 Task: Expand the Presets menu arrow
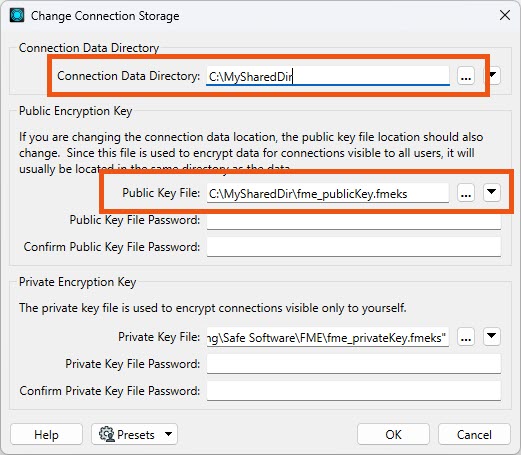coord(169,434)
